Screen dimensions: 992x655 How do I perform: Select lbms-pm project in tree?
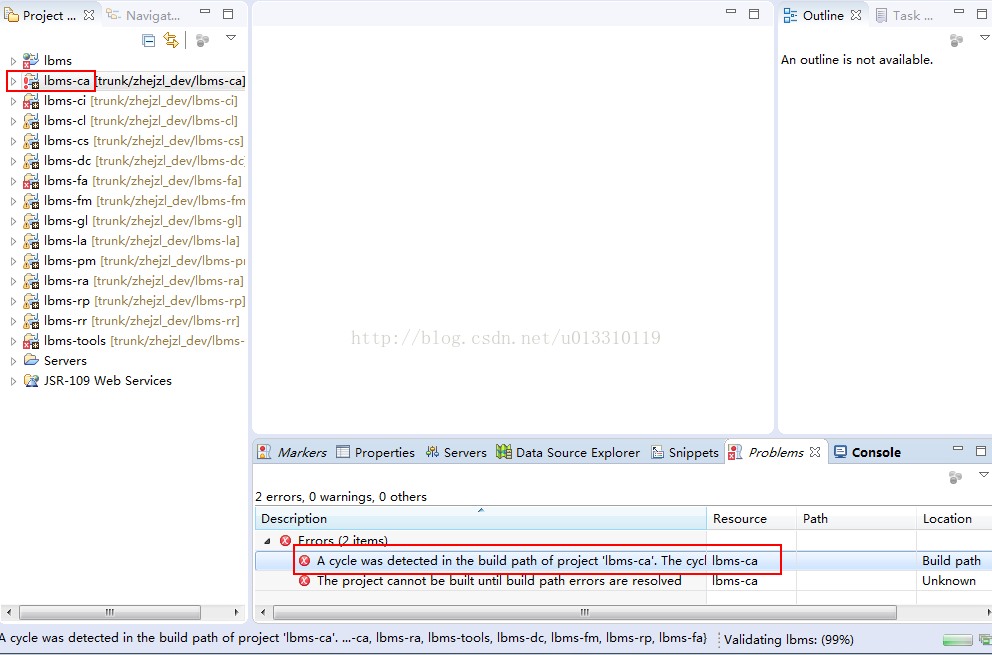coord(144,261)
